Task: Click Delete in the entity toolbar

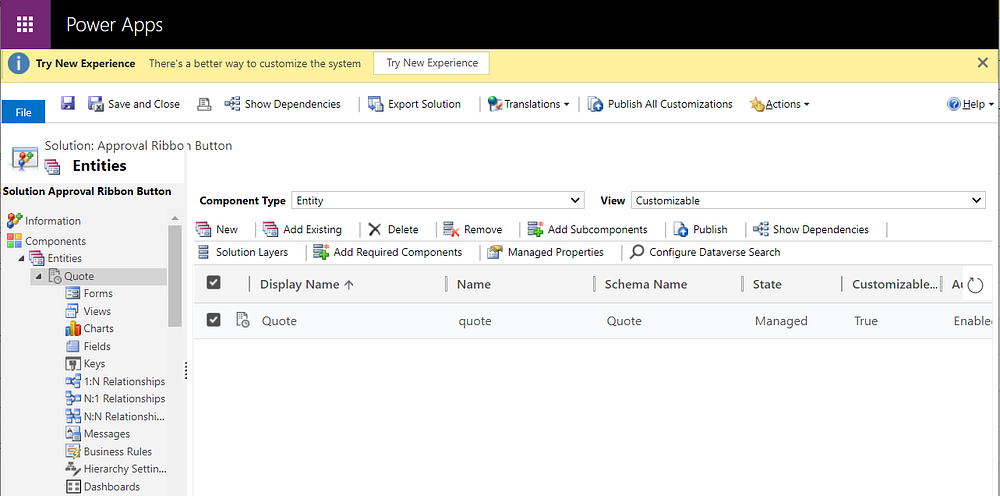Action: pos(393,229)
